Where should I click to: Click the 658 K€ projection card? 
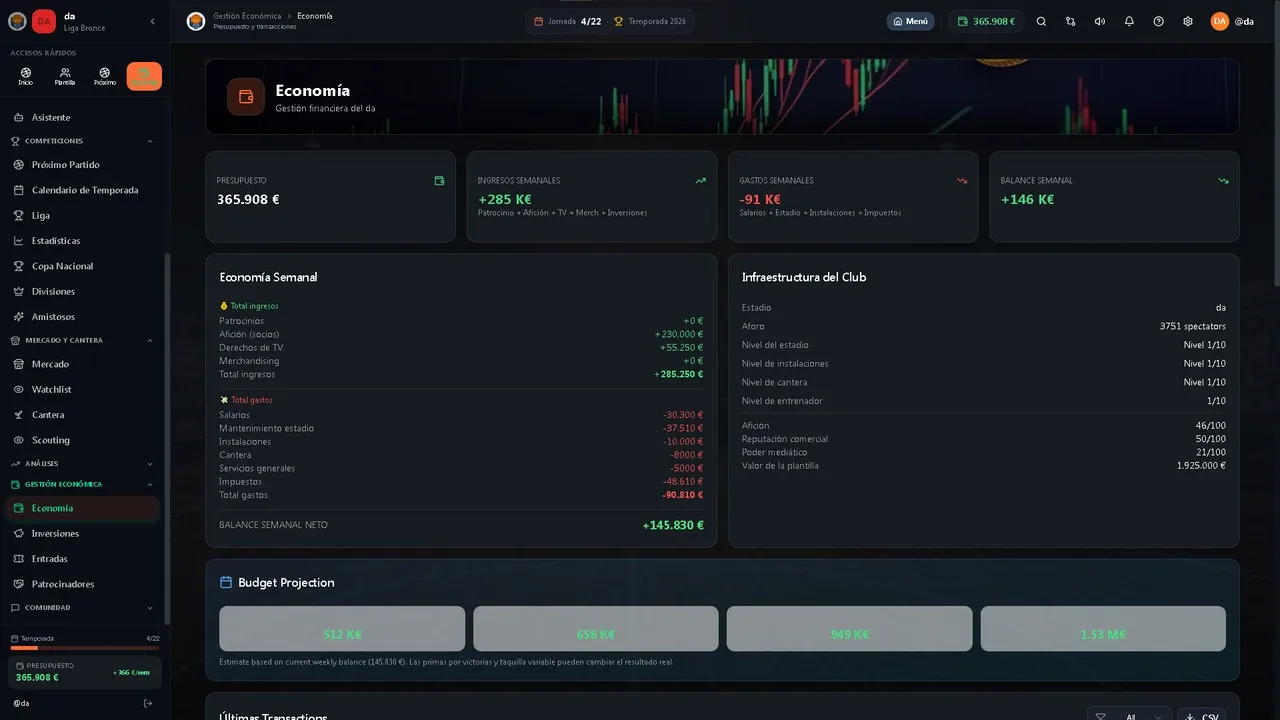tap(596, 629)
